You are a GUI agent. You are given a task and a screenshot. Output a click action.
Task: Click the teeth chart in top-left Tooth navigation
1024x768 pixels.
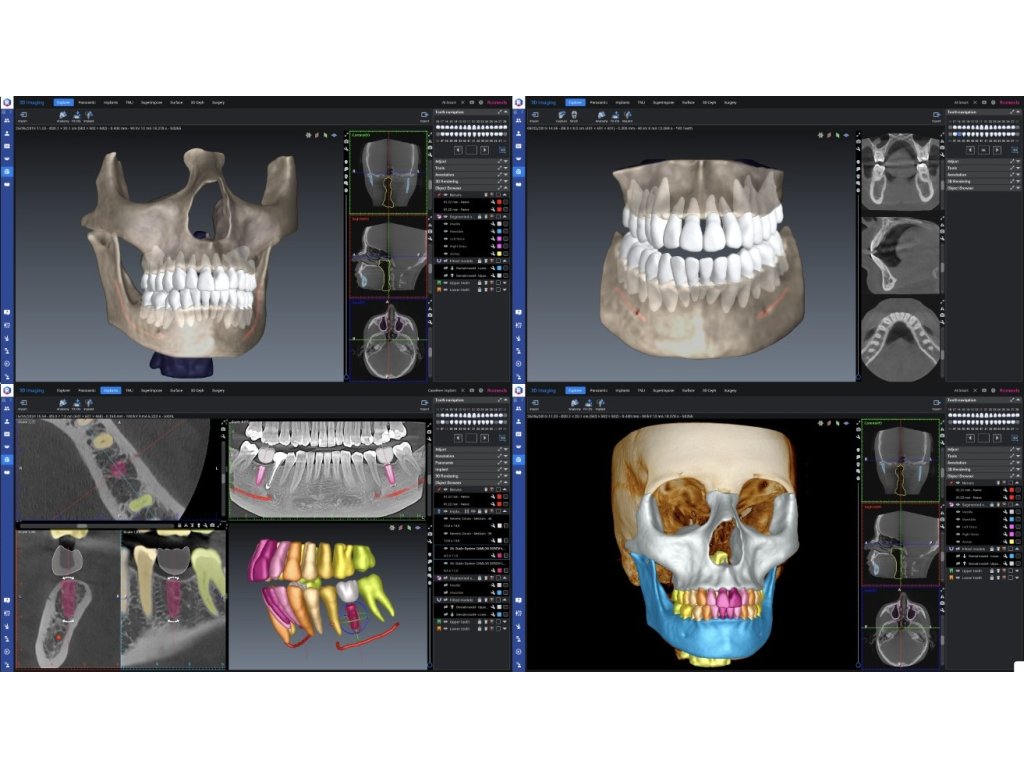click(472, 131)
